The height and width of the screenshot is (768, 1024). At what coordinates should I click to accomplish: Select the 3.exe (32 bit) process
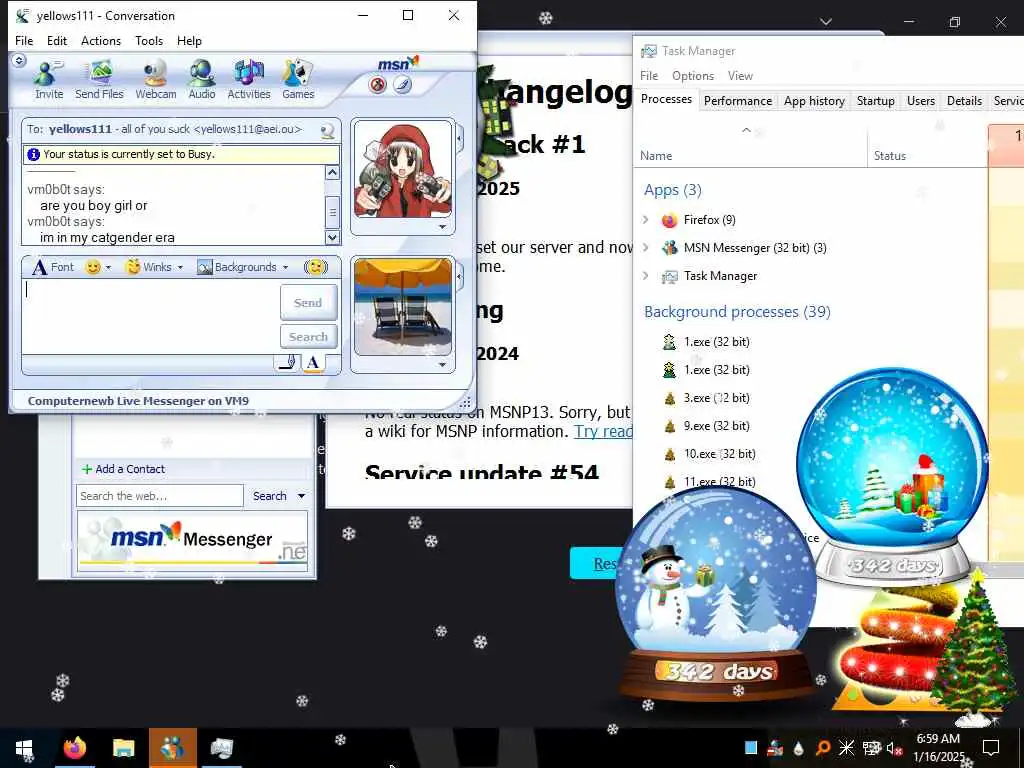tap(716, 398)
